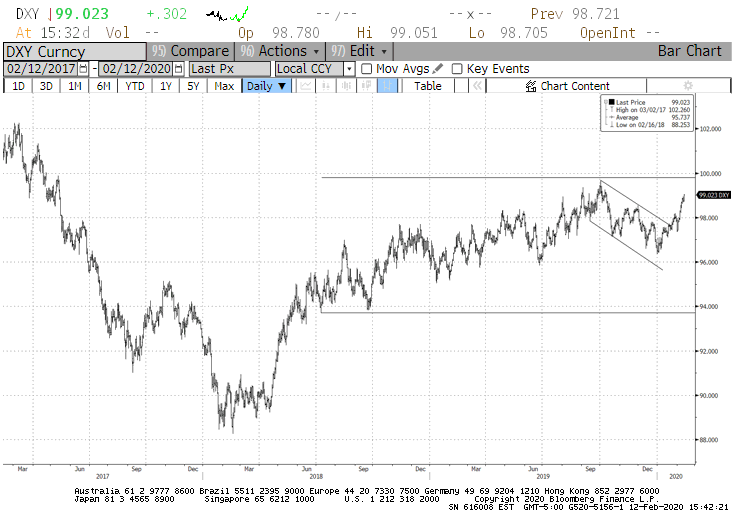
Task: Toggle the Key Events checkbox
Action: (x=457, y=69)
